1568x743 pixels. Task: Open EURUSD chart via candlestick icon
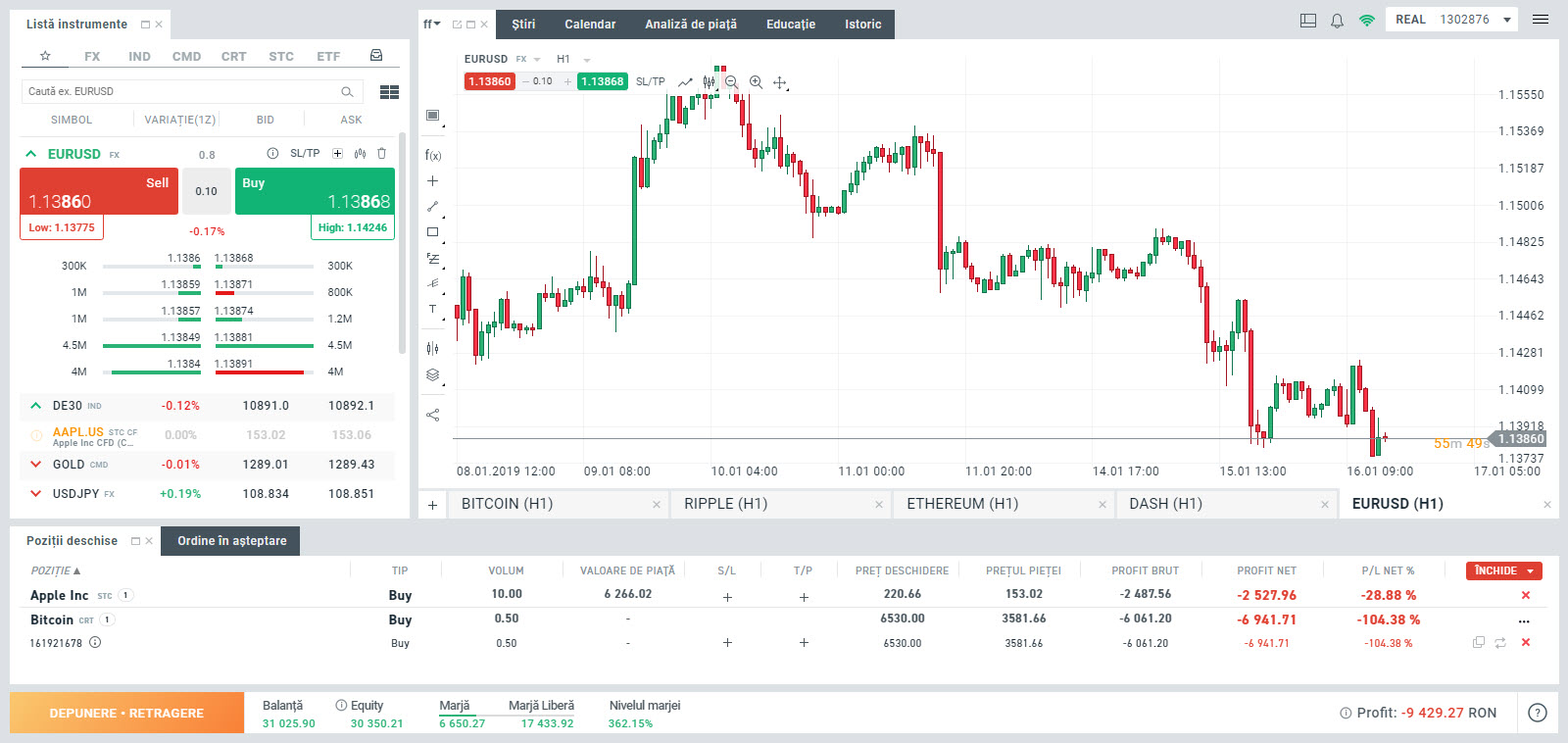point(360,153)
